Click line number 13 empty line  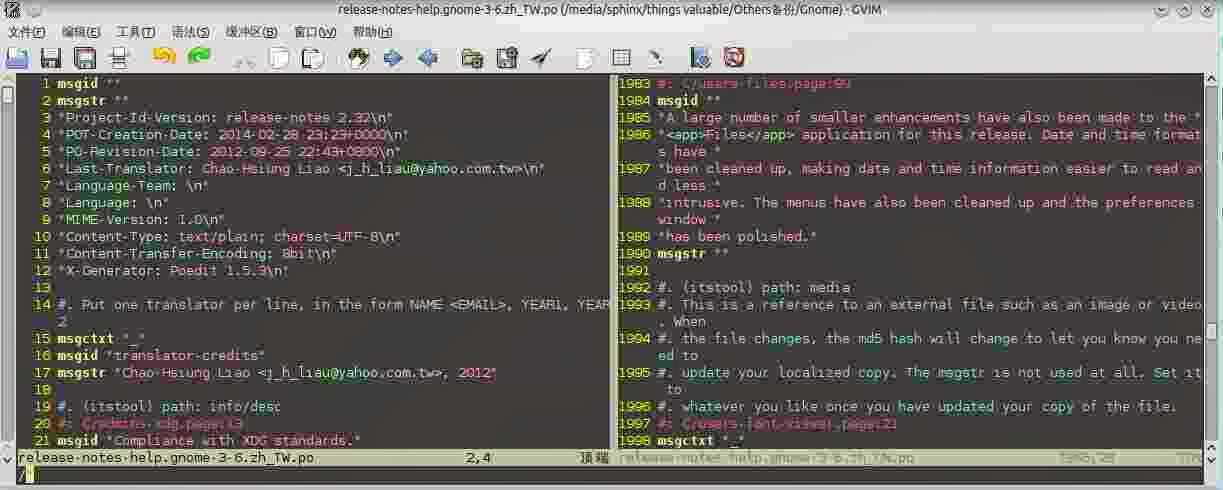41,288
